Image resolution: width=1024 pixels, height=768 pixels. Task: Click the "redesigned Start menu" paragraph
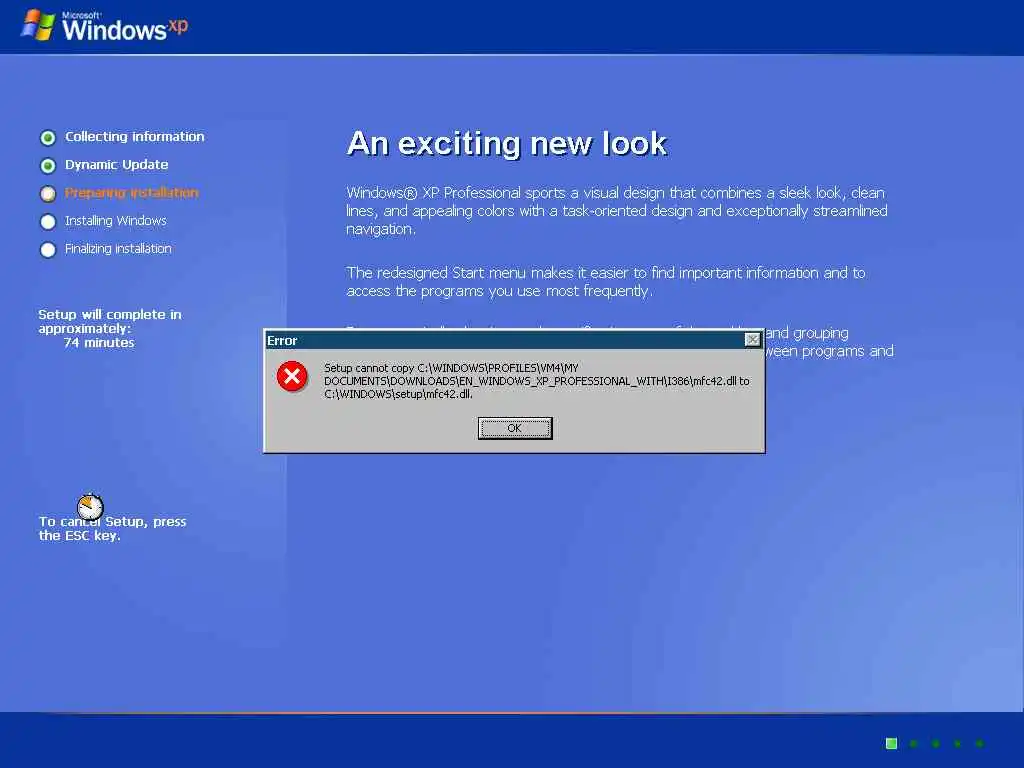pos(605,281)
